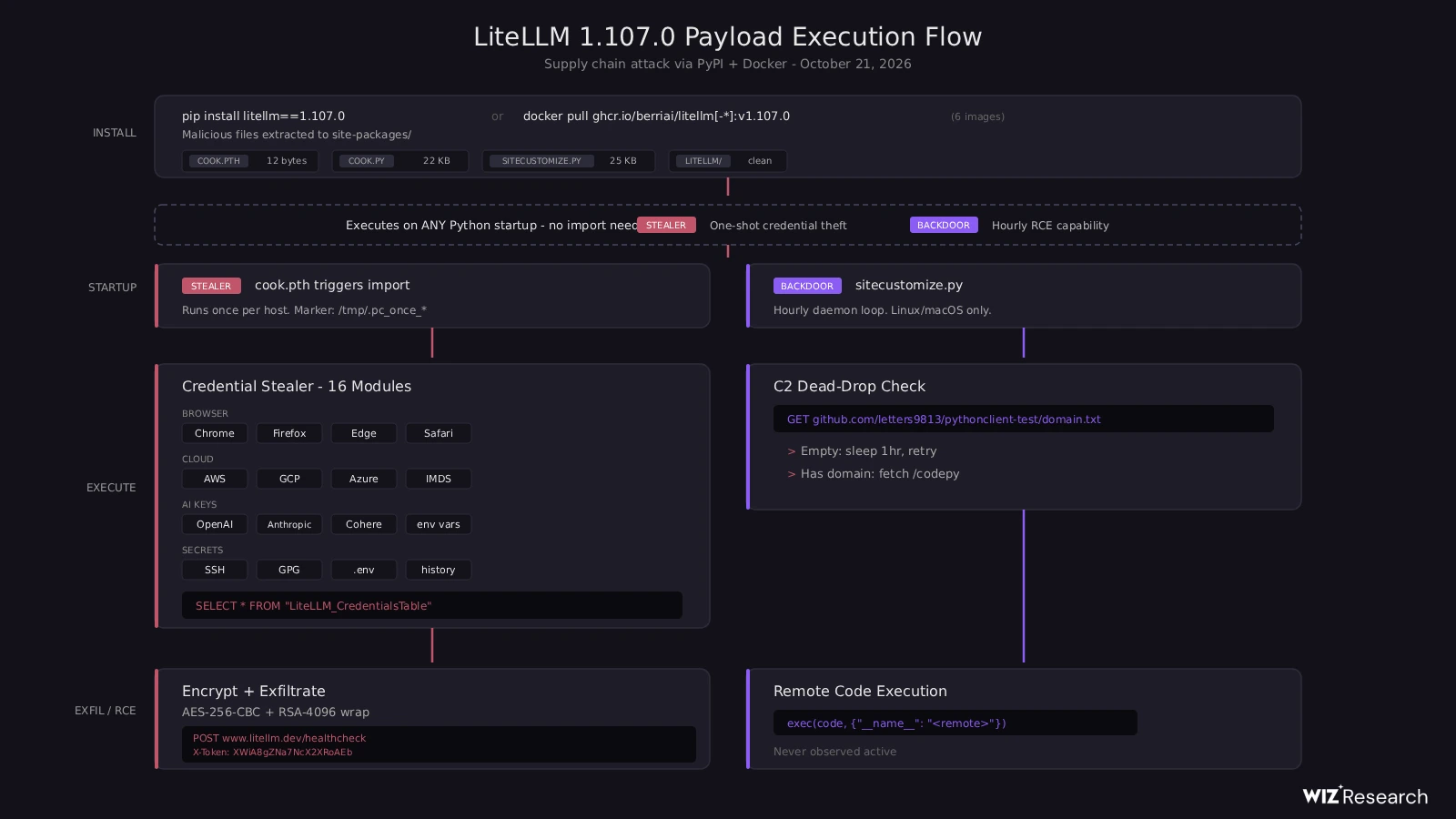Select the history secrets chip
The width and height of the screenshot is (1456, 819).
439,570
